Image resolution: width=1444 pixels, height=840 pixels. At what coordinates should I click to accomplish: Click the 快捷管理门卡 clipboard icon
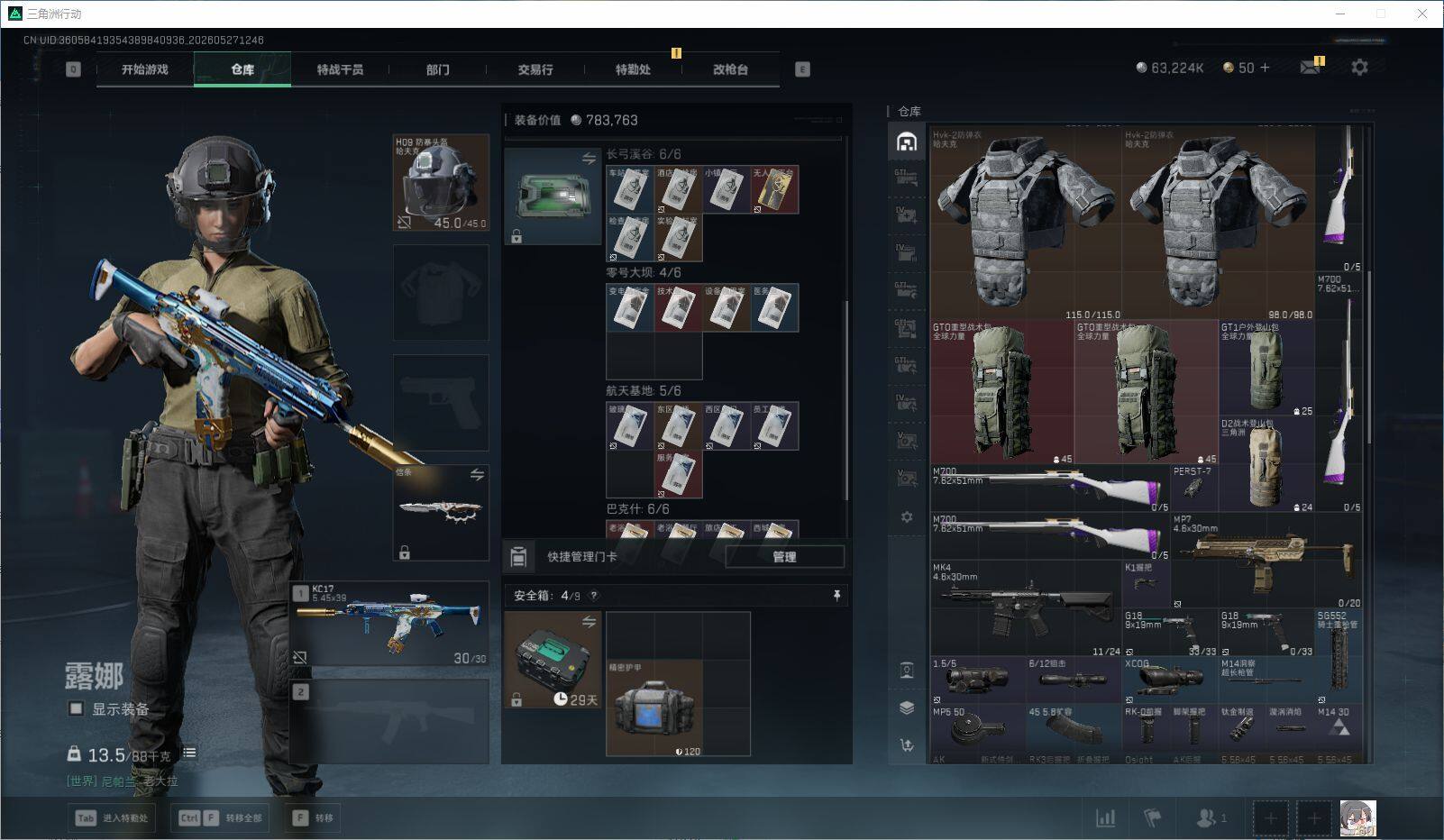point(518,557)
